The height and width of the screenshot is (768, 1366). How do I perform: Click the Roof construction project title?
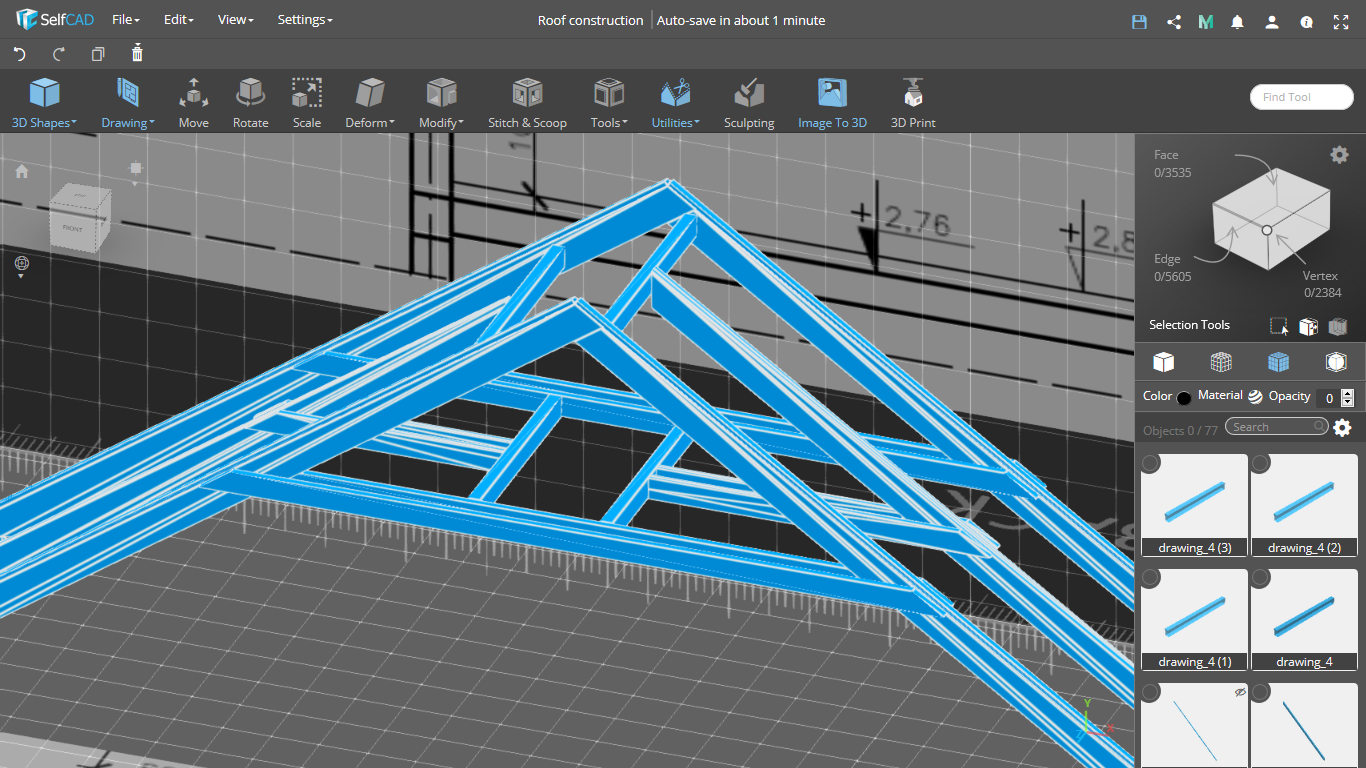[590, 20]
